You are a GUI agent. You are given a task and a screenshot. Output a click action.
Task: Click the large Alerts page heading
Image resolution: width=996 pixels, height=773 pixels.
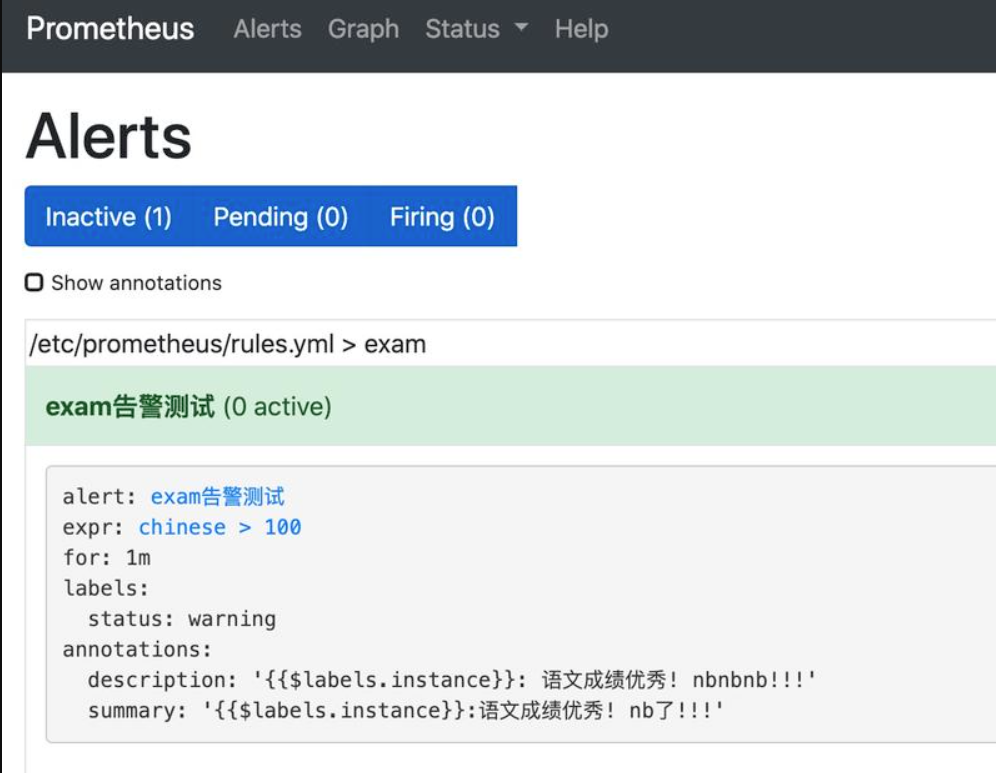(109, 136)
